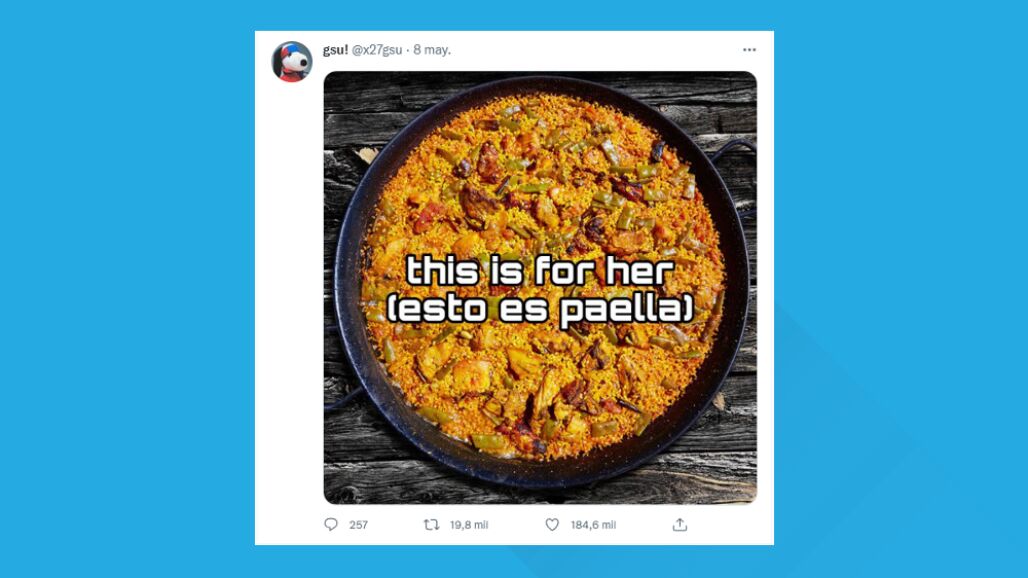Click the share upload icon
The height and width of the screenshot is (578, 1028).
coord(680,524)
